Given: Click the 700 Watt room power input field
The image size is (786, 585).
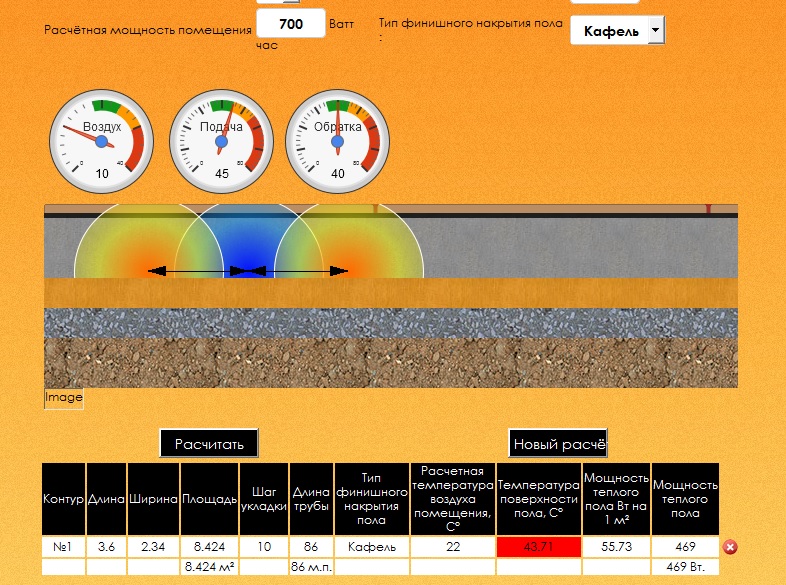Looking at the screenshot, I should point(291,24).
